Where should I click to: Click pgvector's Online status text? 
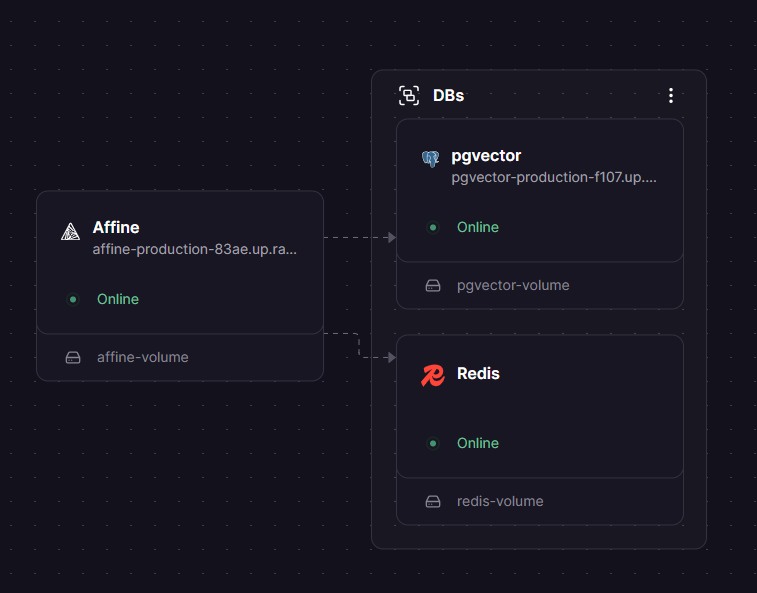point(478,227)
